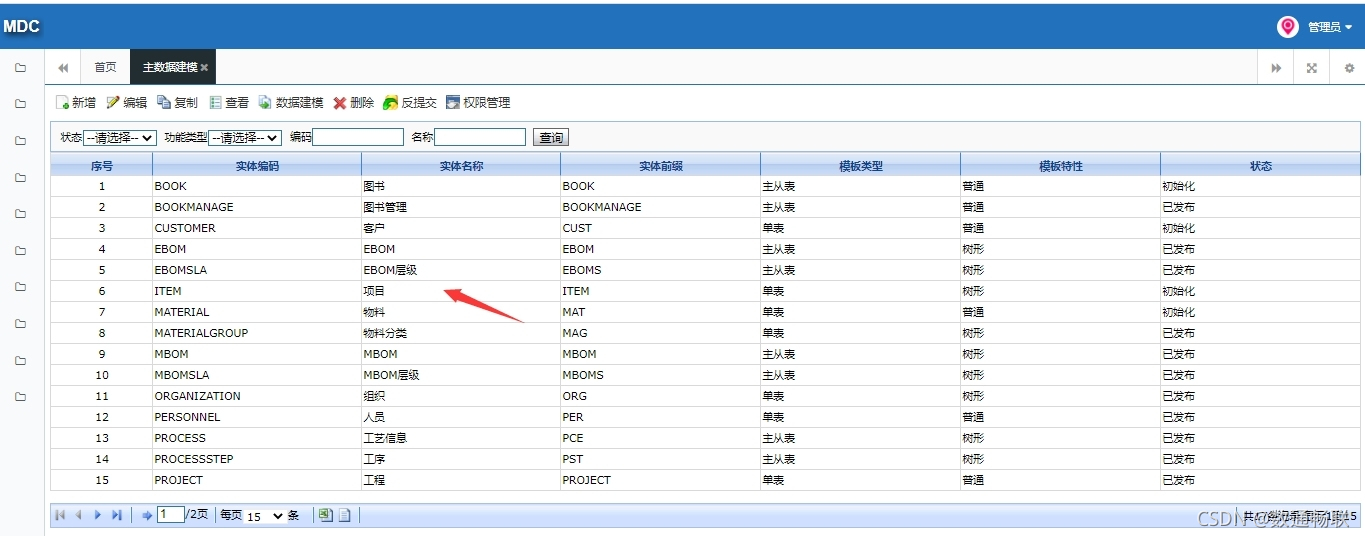
Task: Select the 项目 entity name cell
Action: pos(461,291)
